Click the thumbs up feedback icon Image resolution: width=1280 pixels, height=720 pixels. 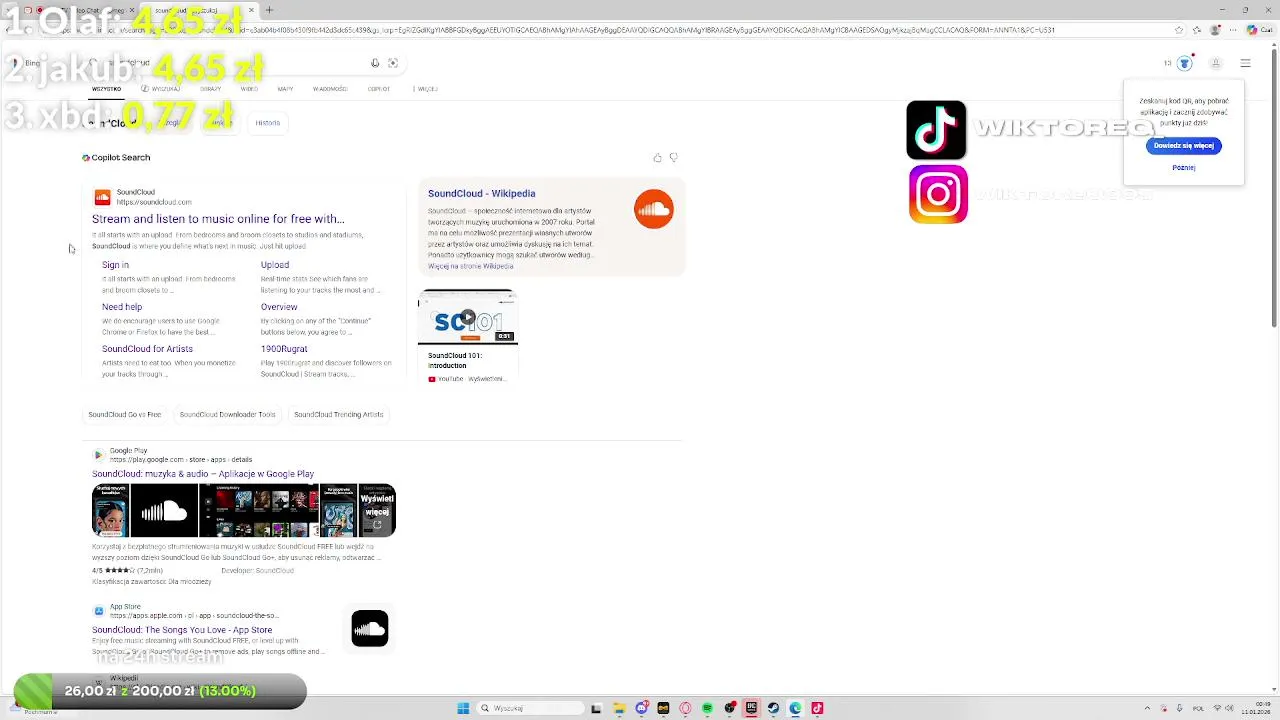[657, 158]
